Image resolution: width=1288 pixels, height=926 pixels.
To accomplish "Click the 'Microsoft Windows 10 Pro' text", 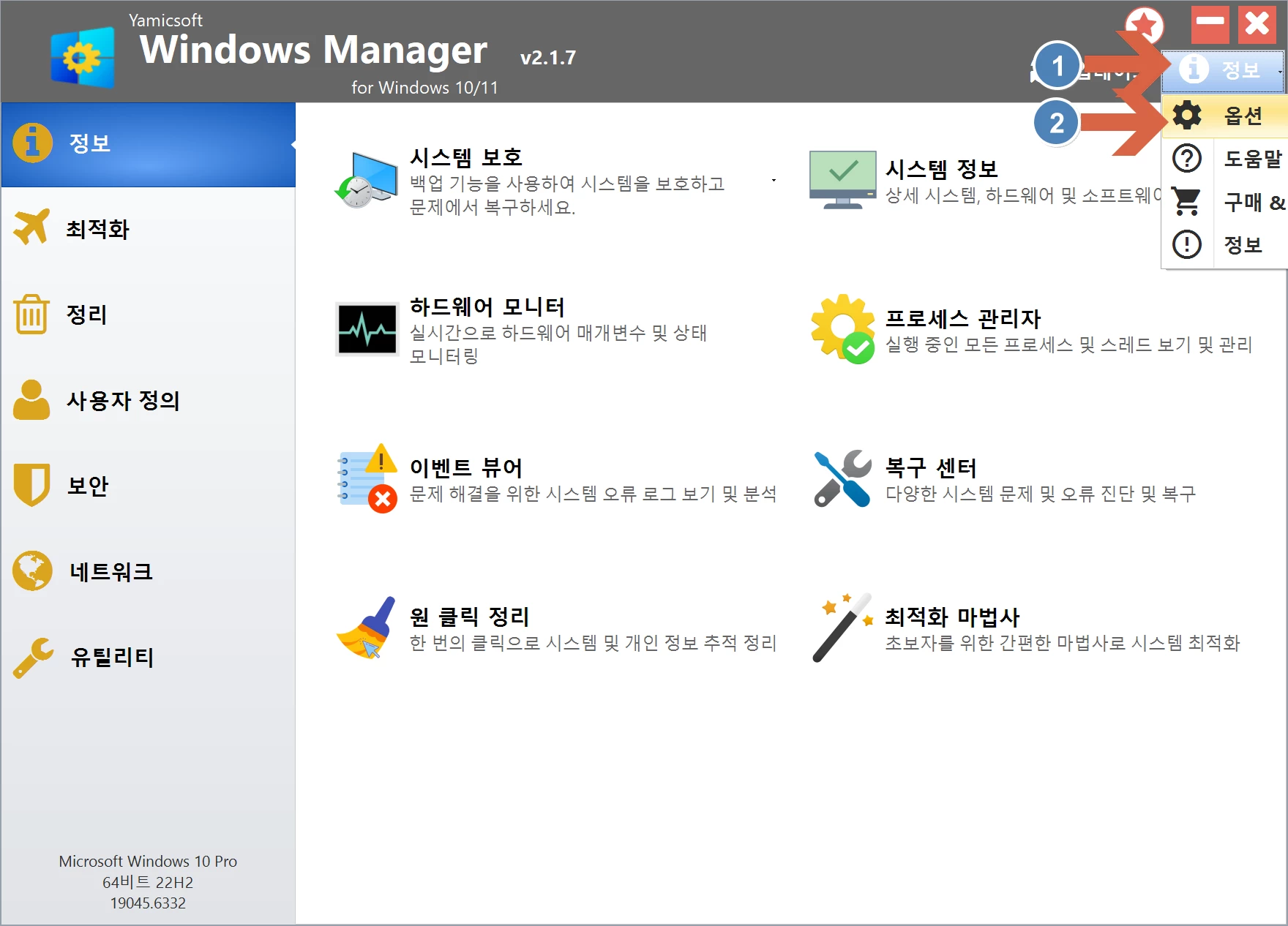I will click(x=148, y=861).
